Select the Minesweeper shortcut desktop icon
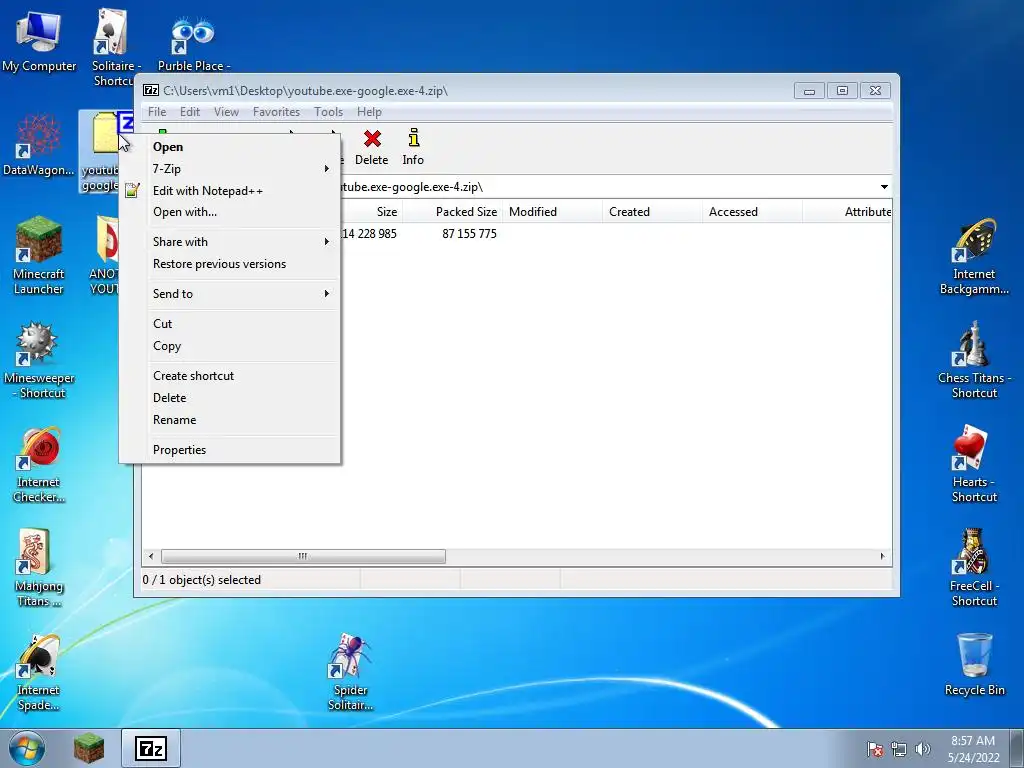The image size is (1024, 768). click(39, 360)
